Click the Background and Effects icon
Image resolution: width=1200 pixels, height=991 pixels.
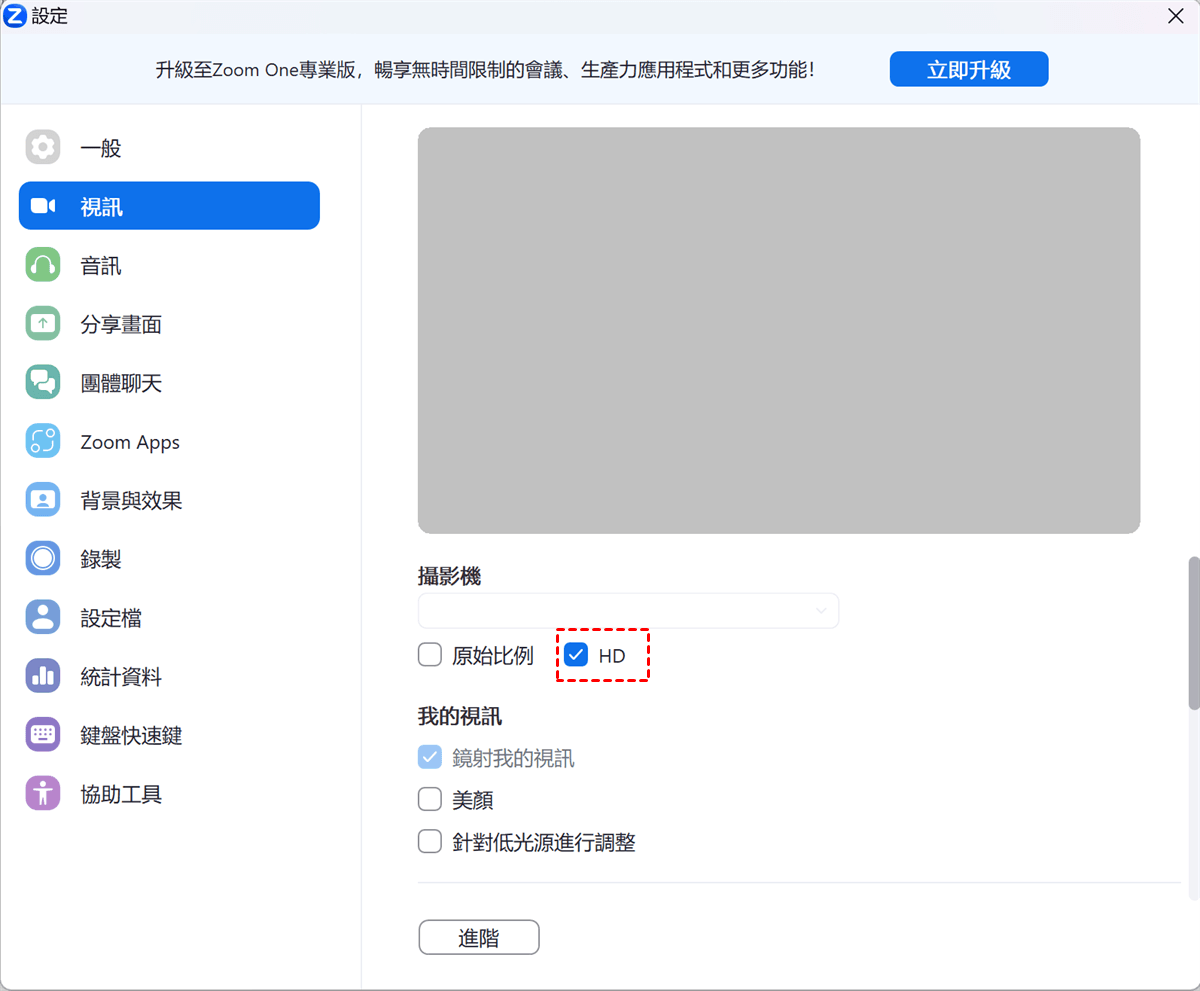coord(43,500)
